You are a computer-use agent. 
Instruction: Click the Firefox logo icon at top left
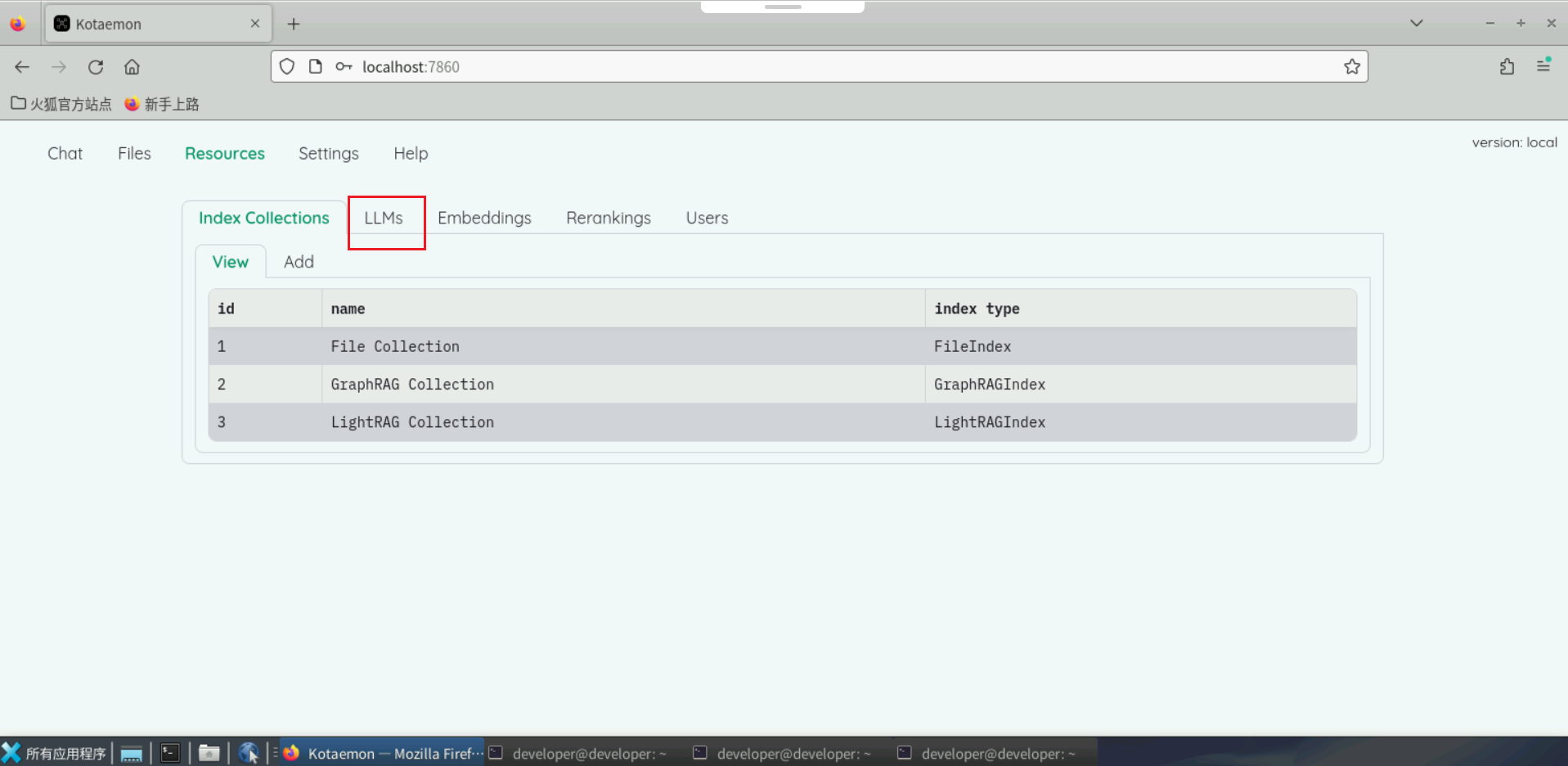(x=18, y=24)
